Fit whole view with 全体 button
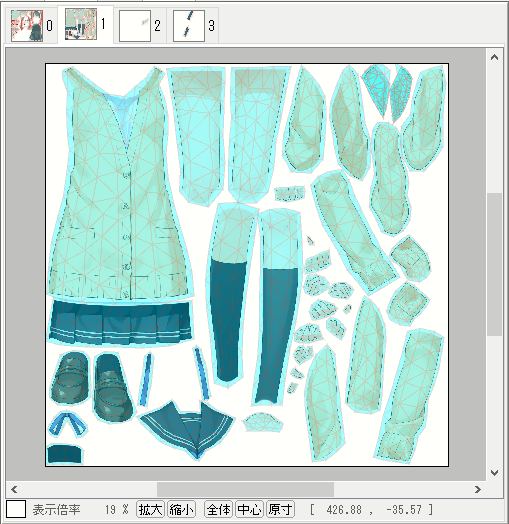 point(219,509)
